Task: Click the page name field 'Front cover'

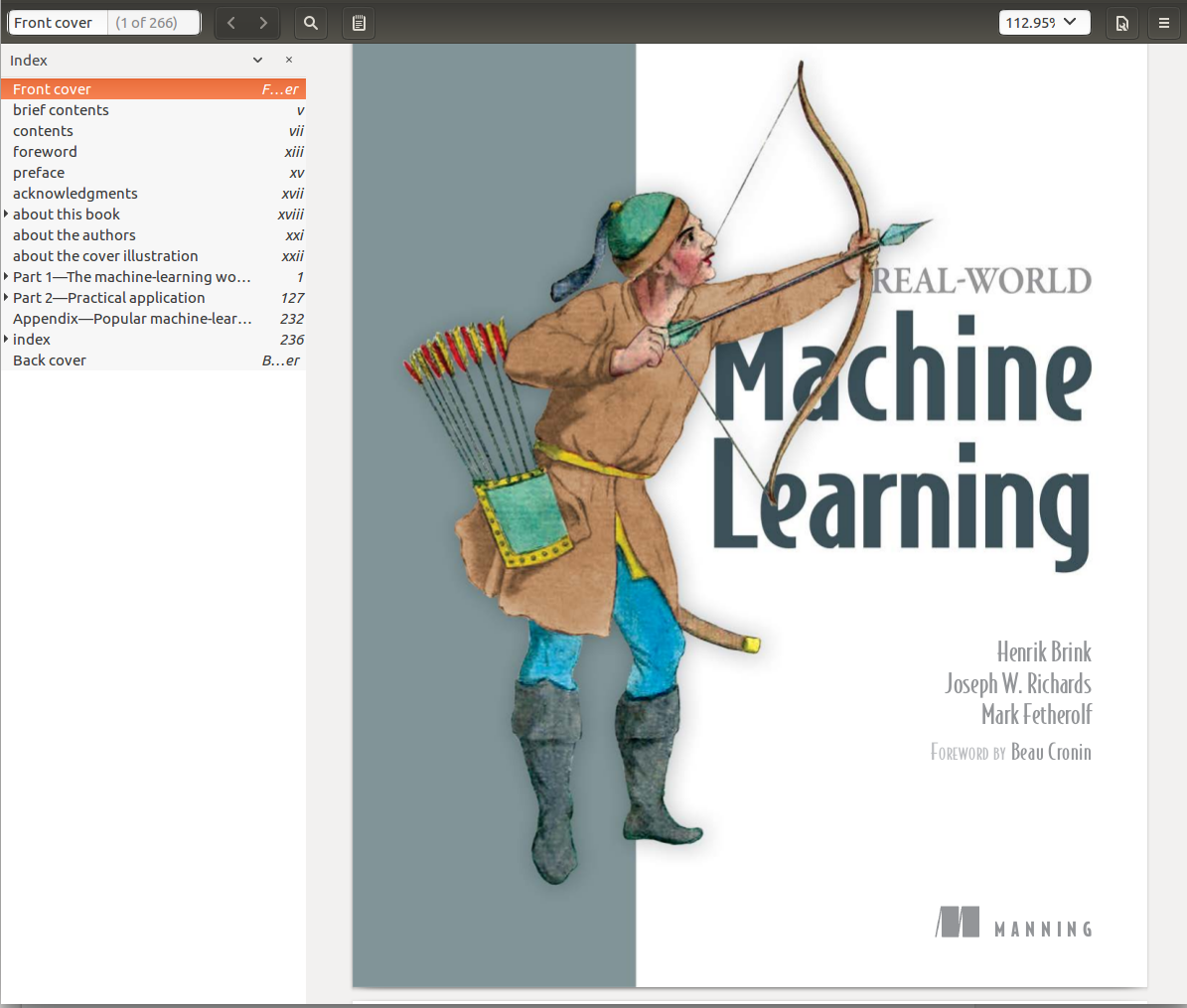Action: click(58, 23)
